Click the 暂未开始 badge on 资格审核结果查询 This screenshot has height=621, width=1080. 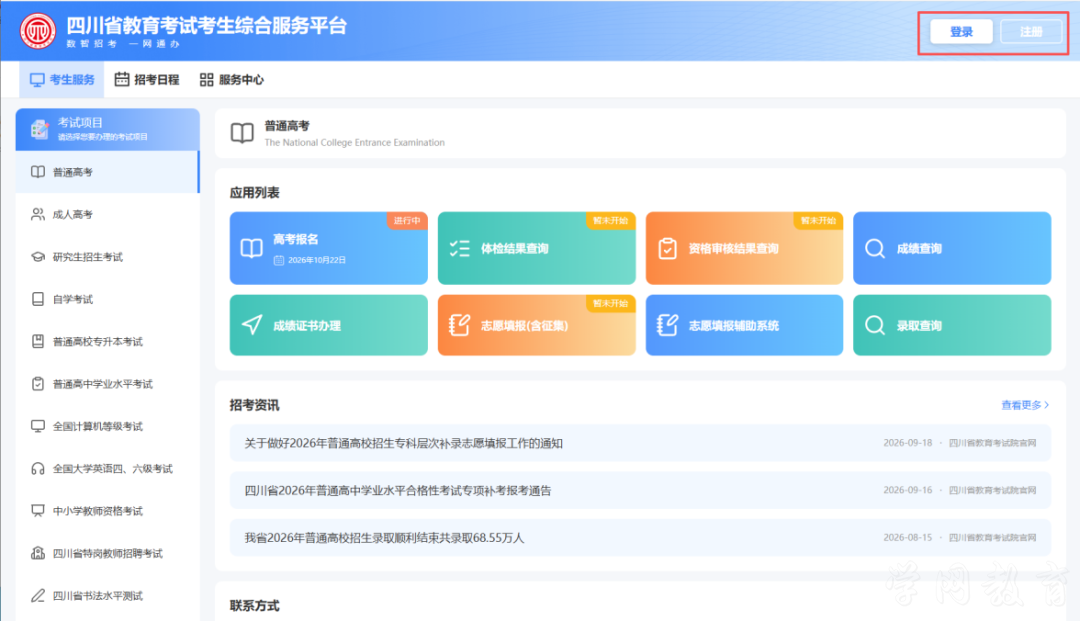(x=818, y=220)
